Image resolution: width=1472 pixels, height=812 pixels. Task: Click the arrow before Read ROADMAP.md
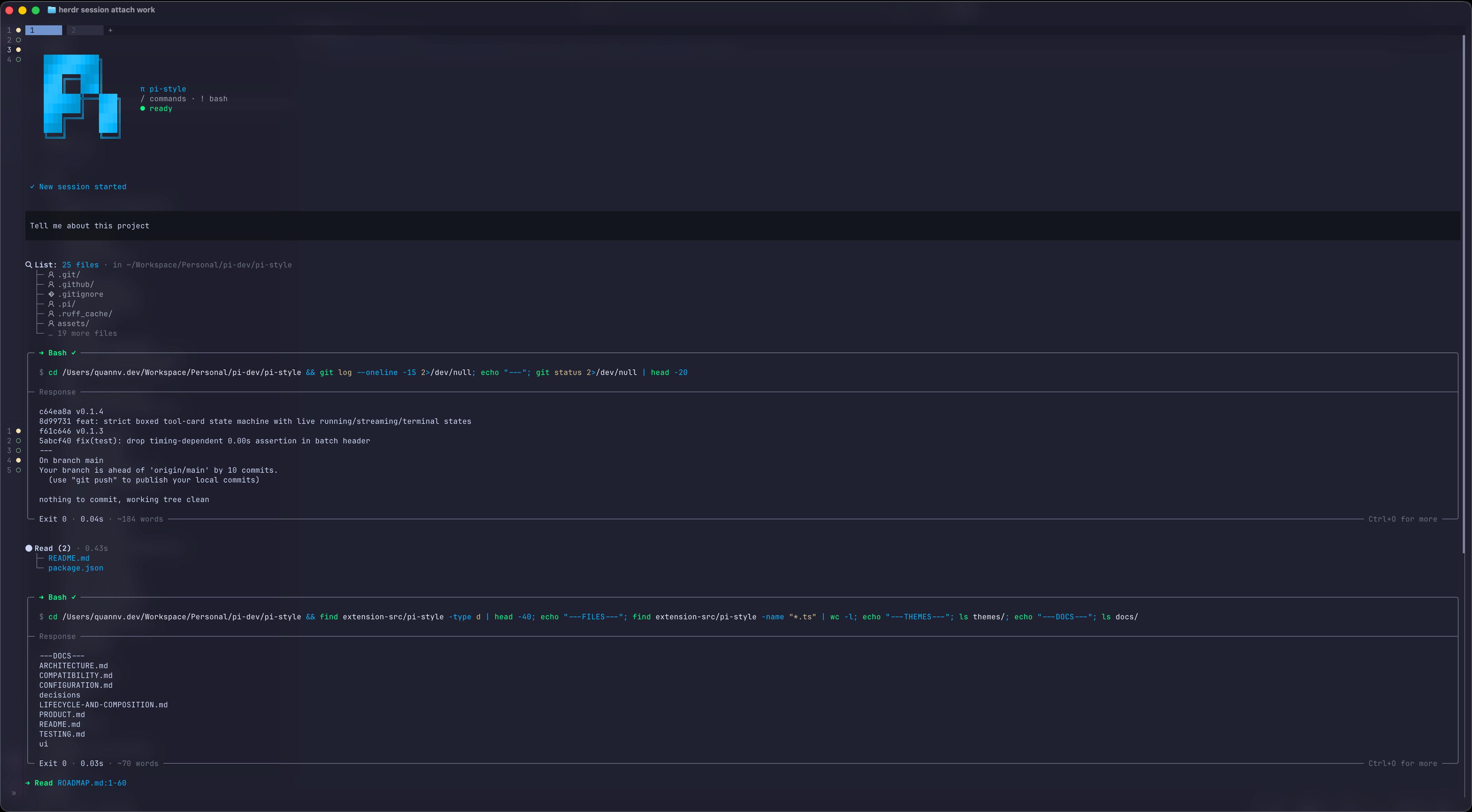click(x=28, y=783)
